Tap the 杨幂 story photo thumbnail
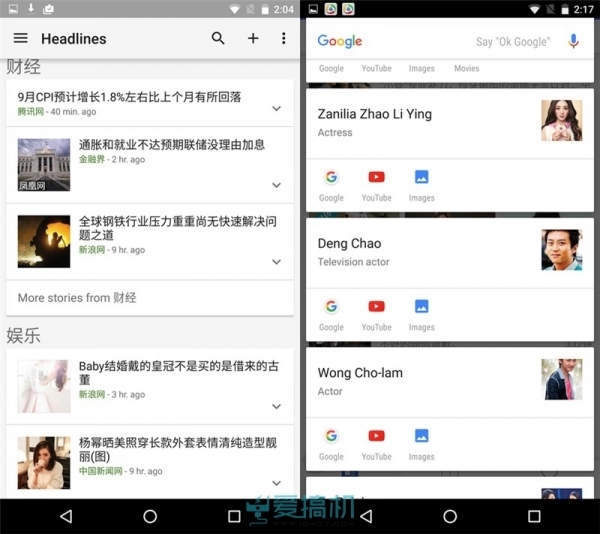Image resolution: width=600 pixels, height=534 pixels. 44,463
